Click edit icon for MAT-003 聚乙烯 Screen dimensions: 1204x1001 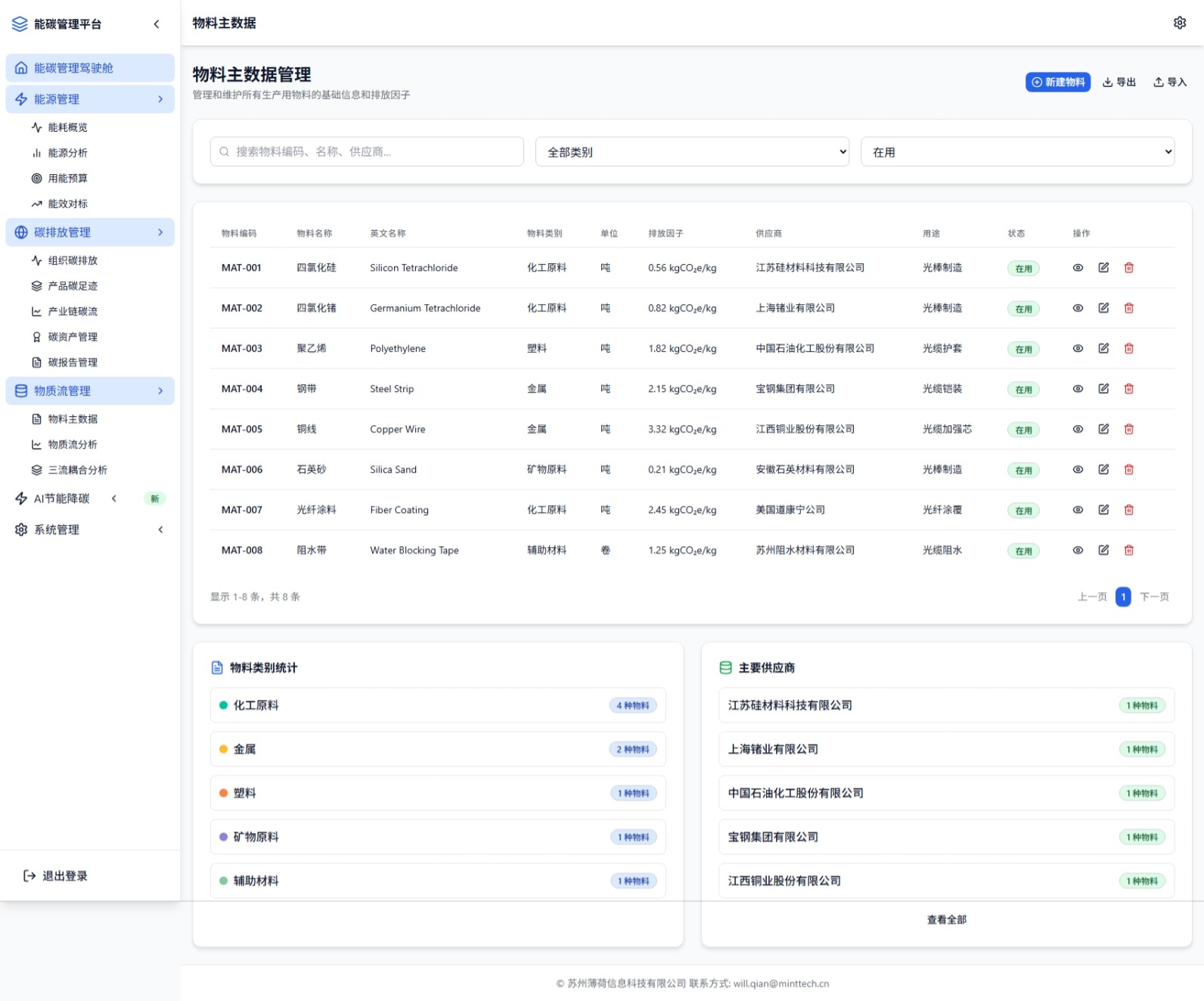(1103, 348)
